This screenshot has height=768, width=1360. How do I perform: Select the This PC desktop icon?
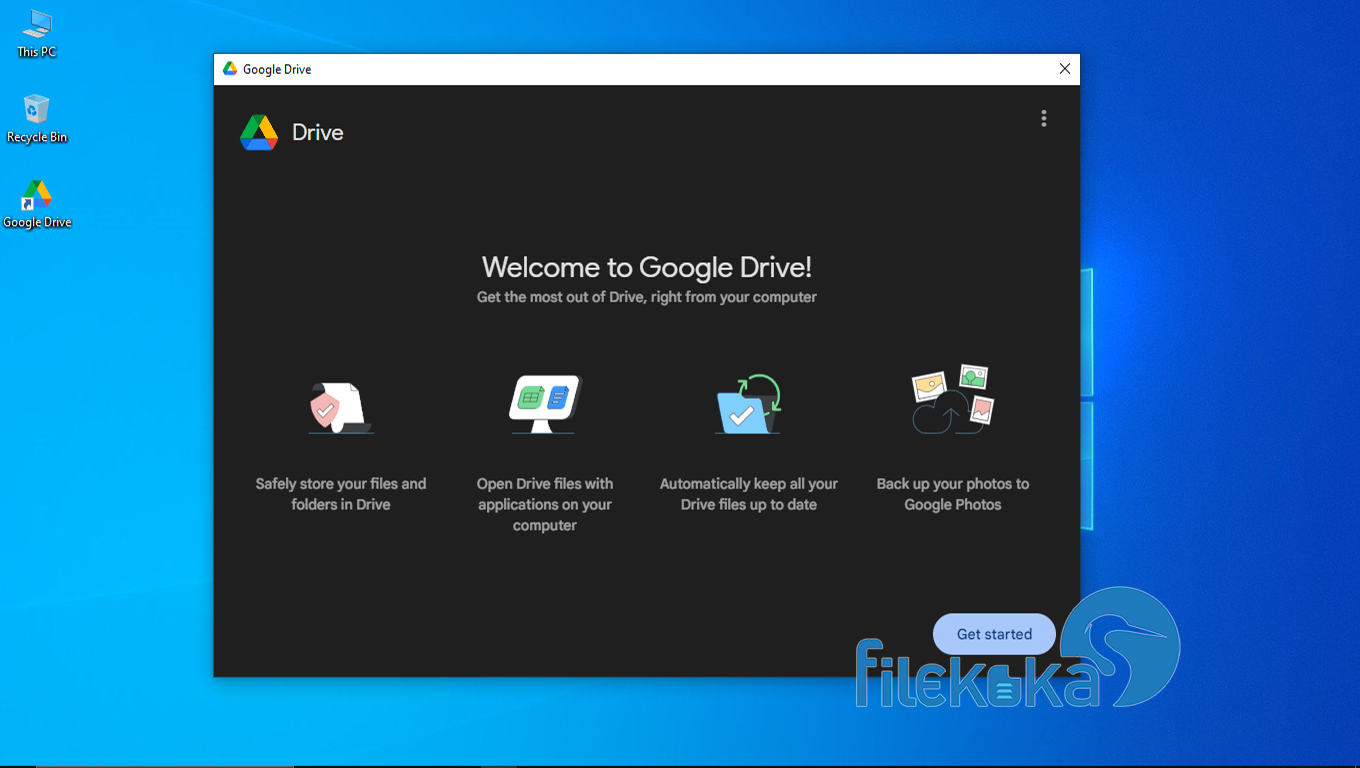(x=37, y=34)
